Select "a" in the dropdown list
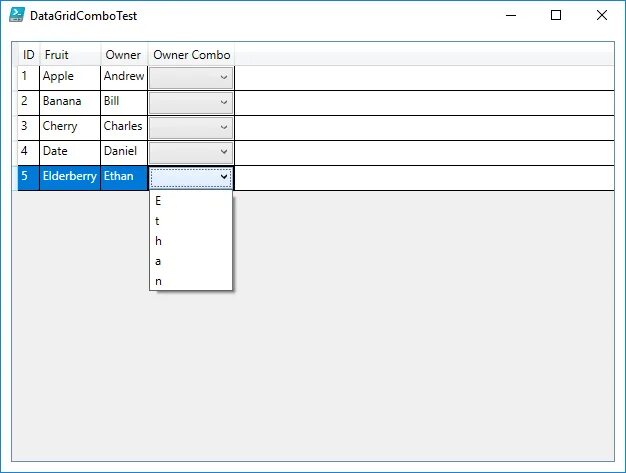The image size is (626, 473). [x=191, y=261]
